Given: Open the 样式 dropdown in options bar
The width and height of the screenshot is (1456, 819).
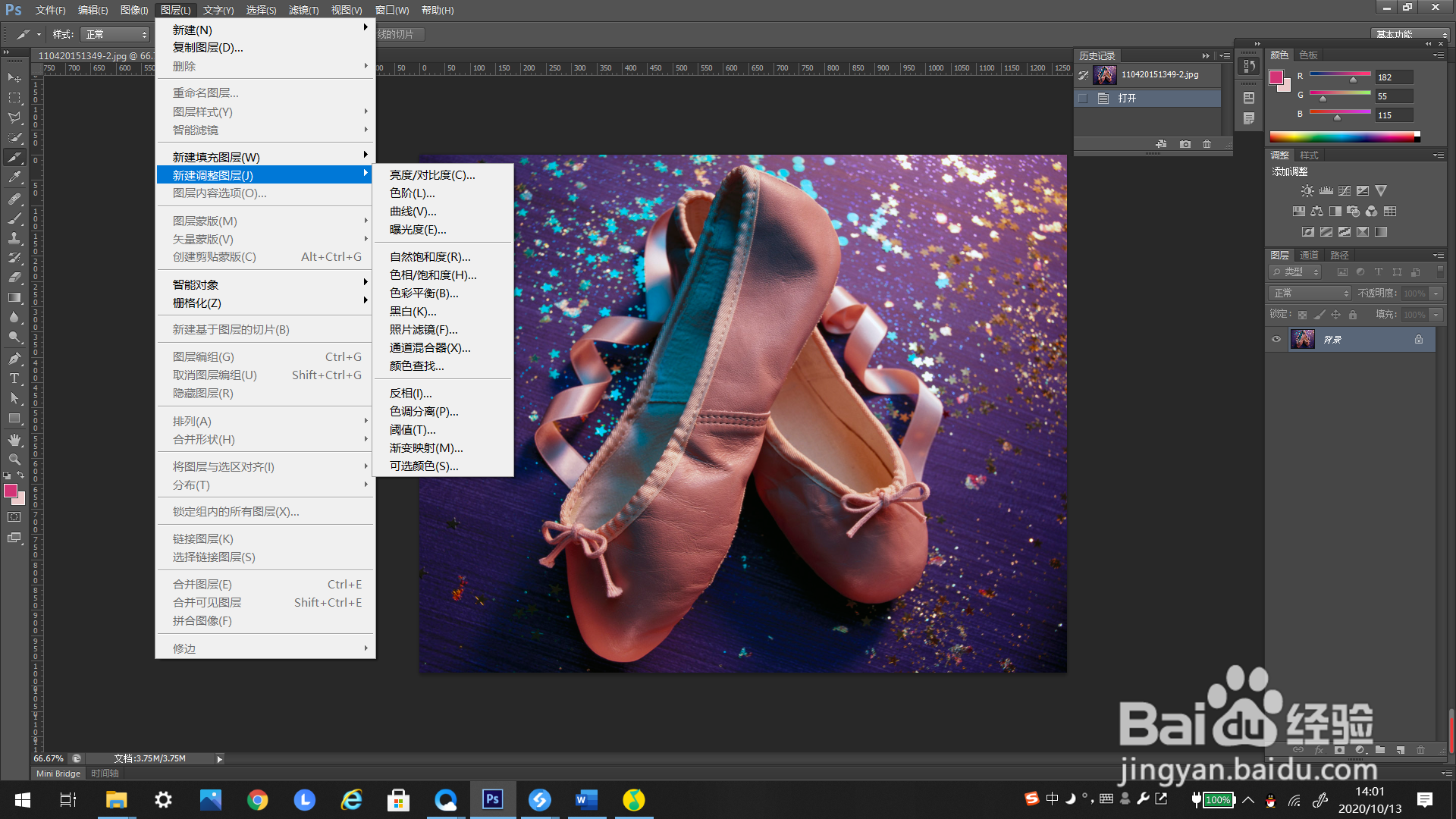Looking at the screenshot, I should 116,35.
